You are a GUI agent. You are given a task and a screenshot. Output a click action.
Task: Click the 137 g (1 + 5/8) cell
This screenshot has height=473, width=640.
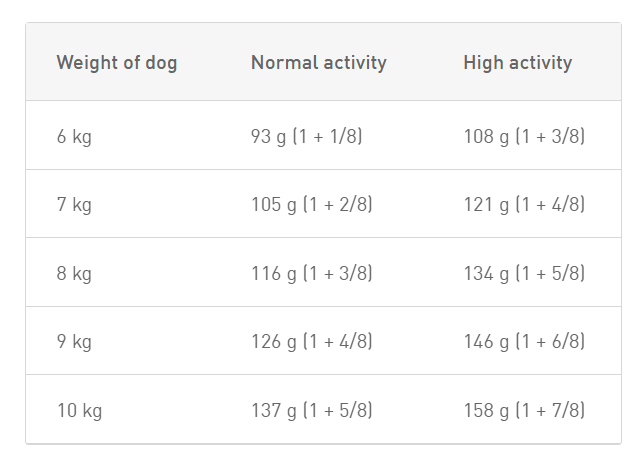(312, 410)
